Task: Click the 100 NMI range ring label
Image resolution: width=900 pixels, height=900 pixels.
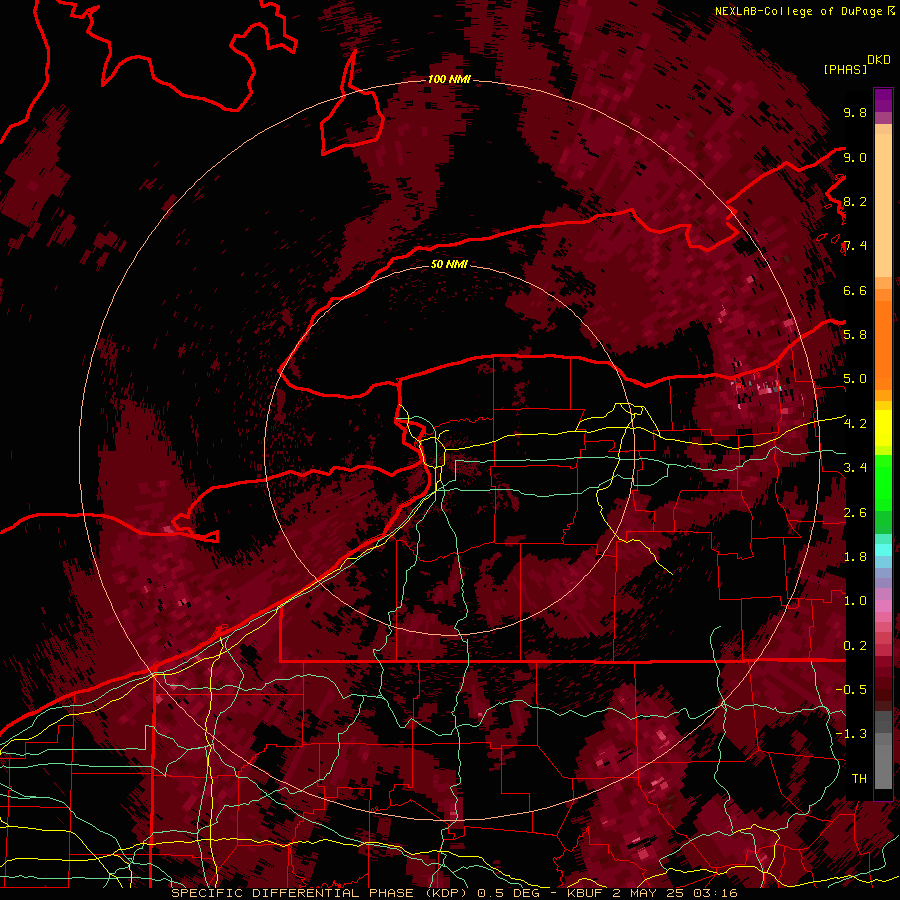Action: coord(449,79)
